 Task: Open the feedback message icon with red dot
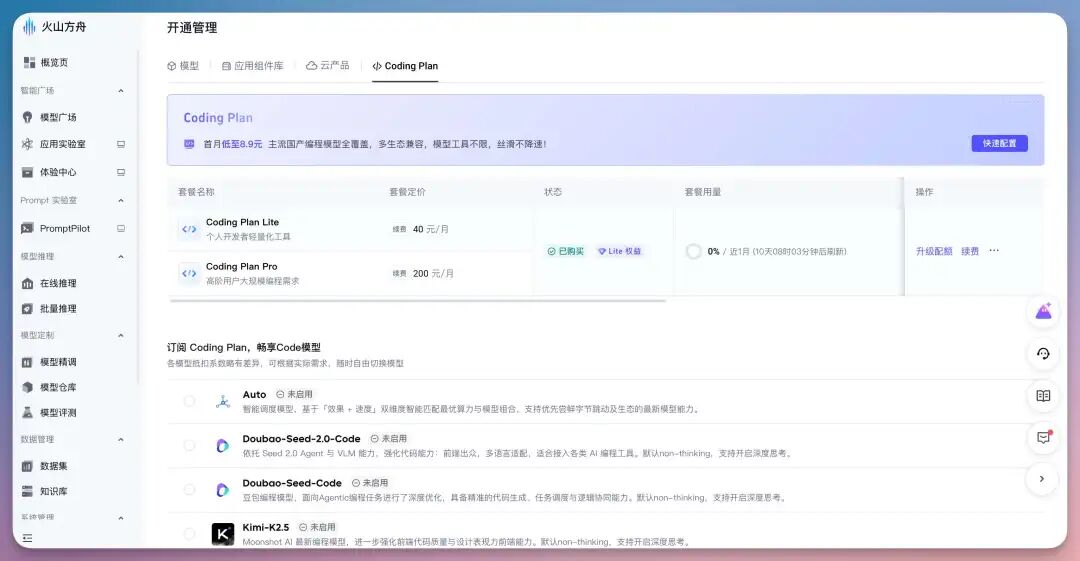click(x=1043, y=438)
